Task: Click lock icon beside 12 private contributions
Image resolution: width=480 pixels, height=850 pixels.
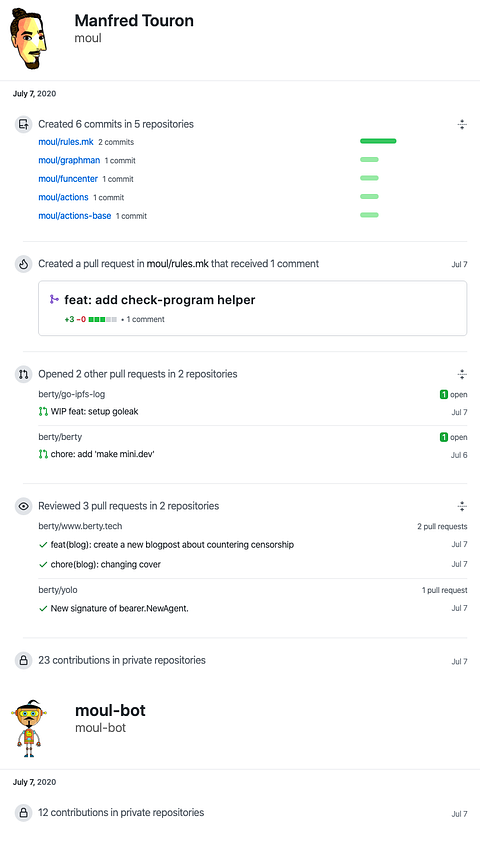Action: pyautogui.click(x=23, y=813)
